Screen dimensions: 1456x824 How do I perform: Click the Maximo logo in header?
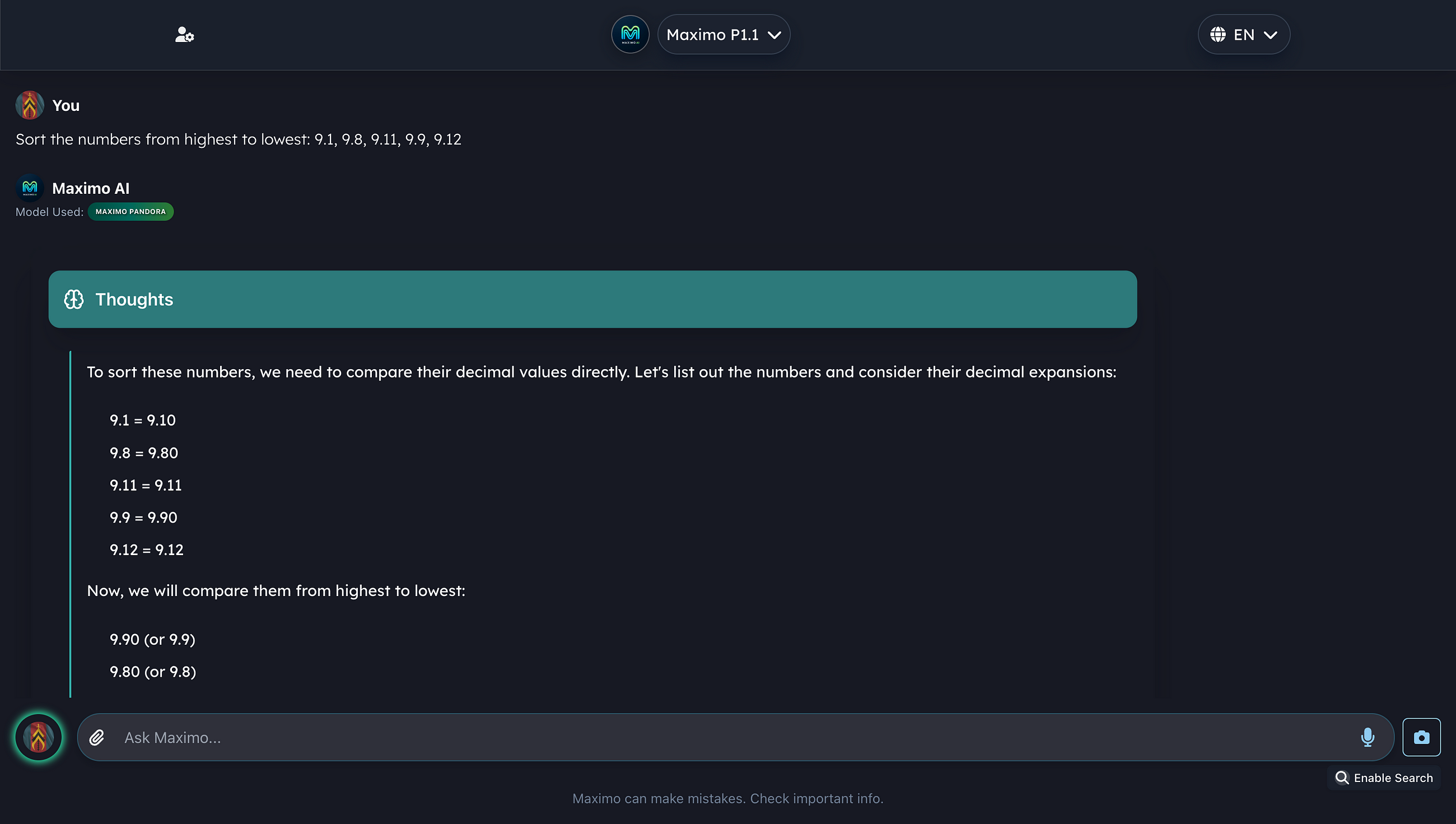630,35
